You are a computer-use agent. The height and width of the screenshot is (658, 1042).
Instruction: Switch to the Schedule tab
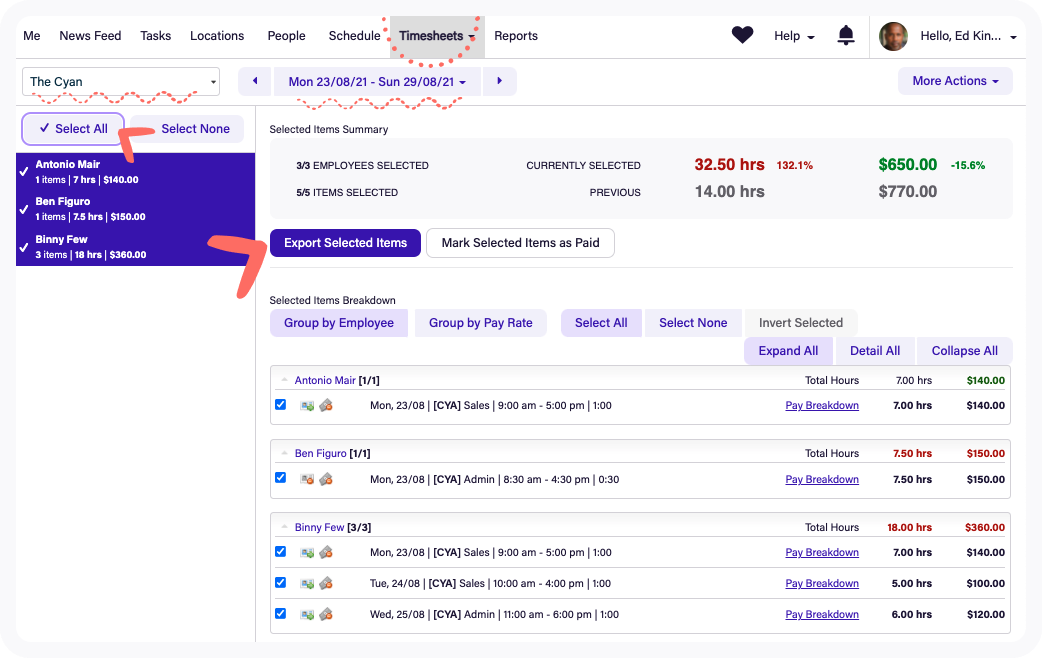(x=354, y=36)
